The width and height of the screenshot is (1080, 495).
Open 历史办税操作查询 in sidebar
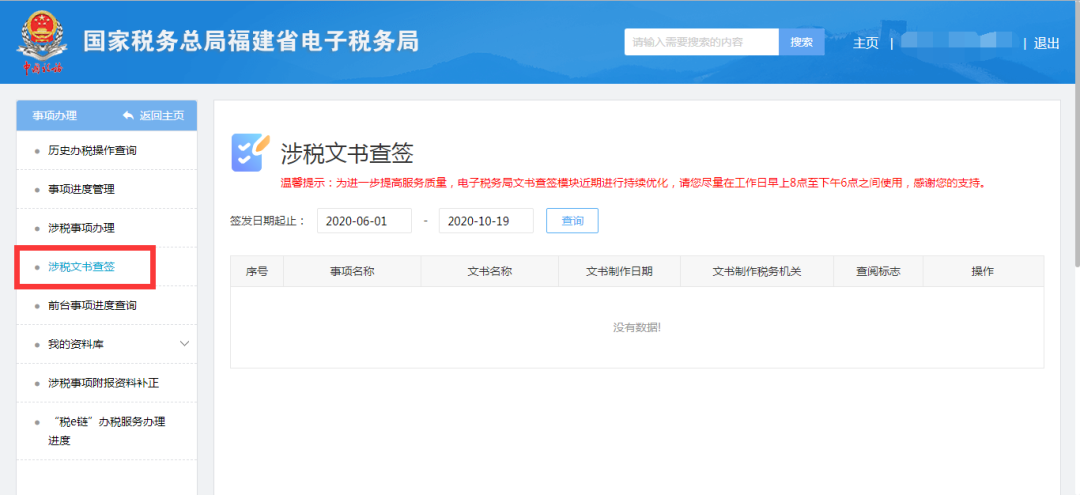pyautogui.click(x=92, y=150)
